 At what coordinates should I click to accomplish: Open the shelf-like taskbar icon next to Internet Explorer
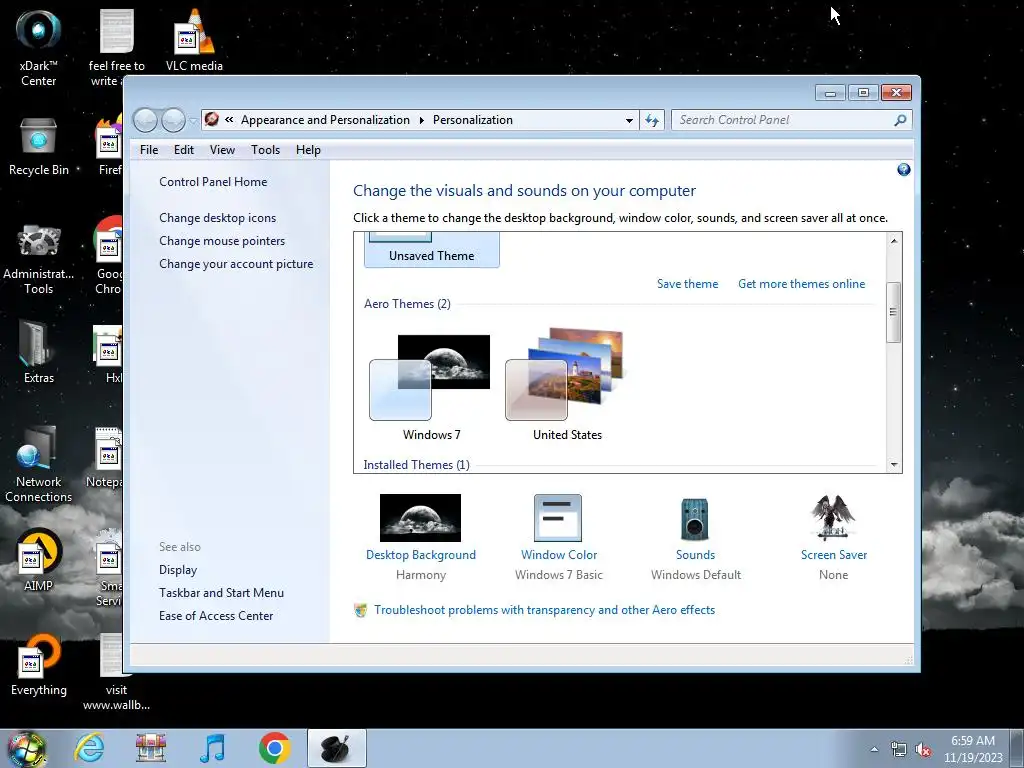151,748
